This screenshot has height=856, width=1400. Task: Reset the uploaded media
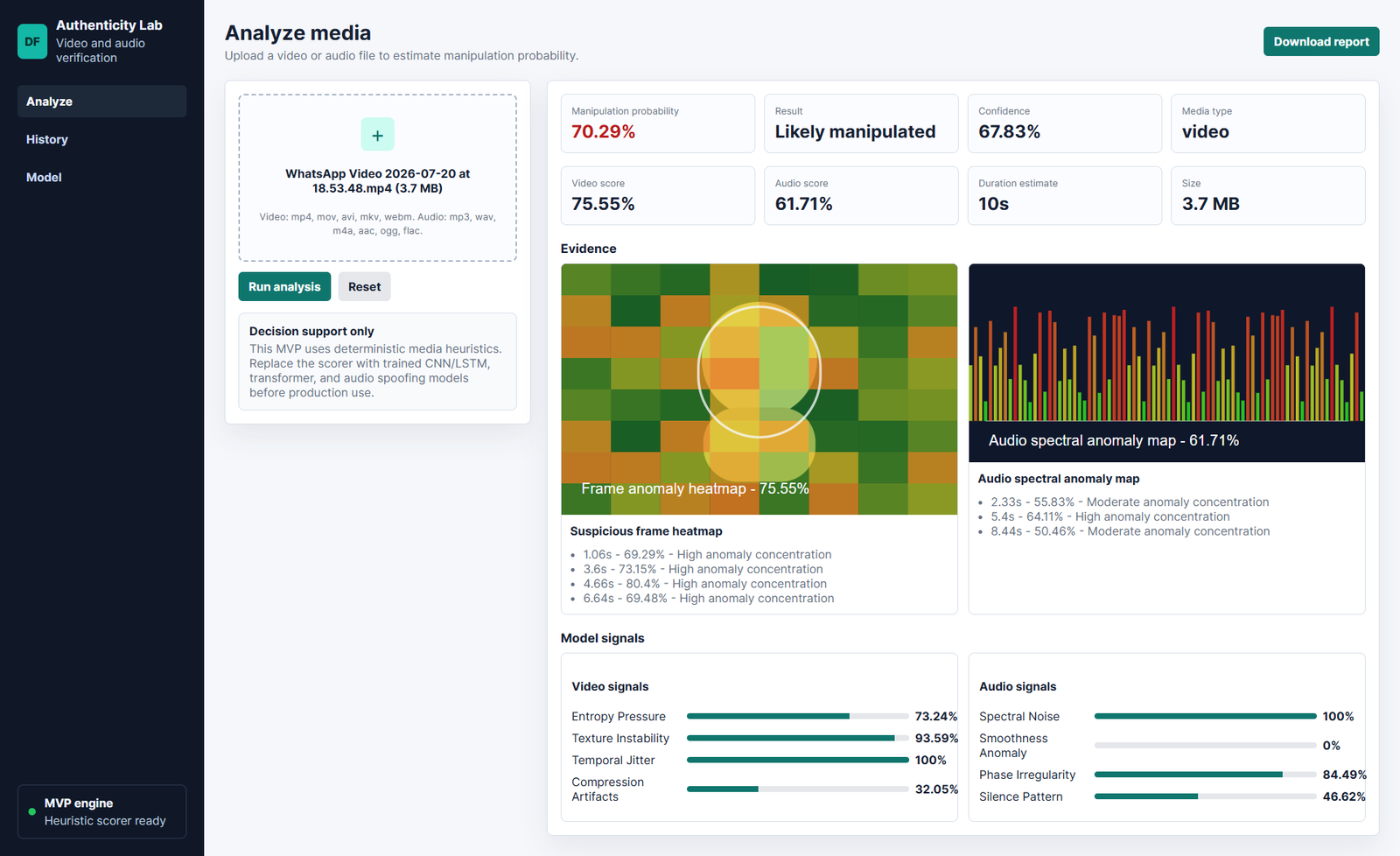point(364,287)
